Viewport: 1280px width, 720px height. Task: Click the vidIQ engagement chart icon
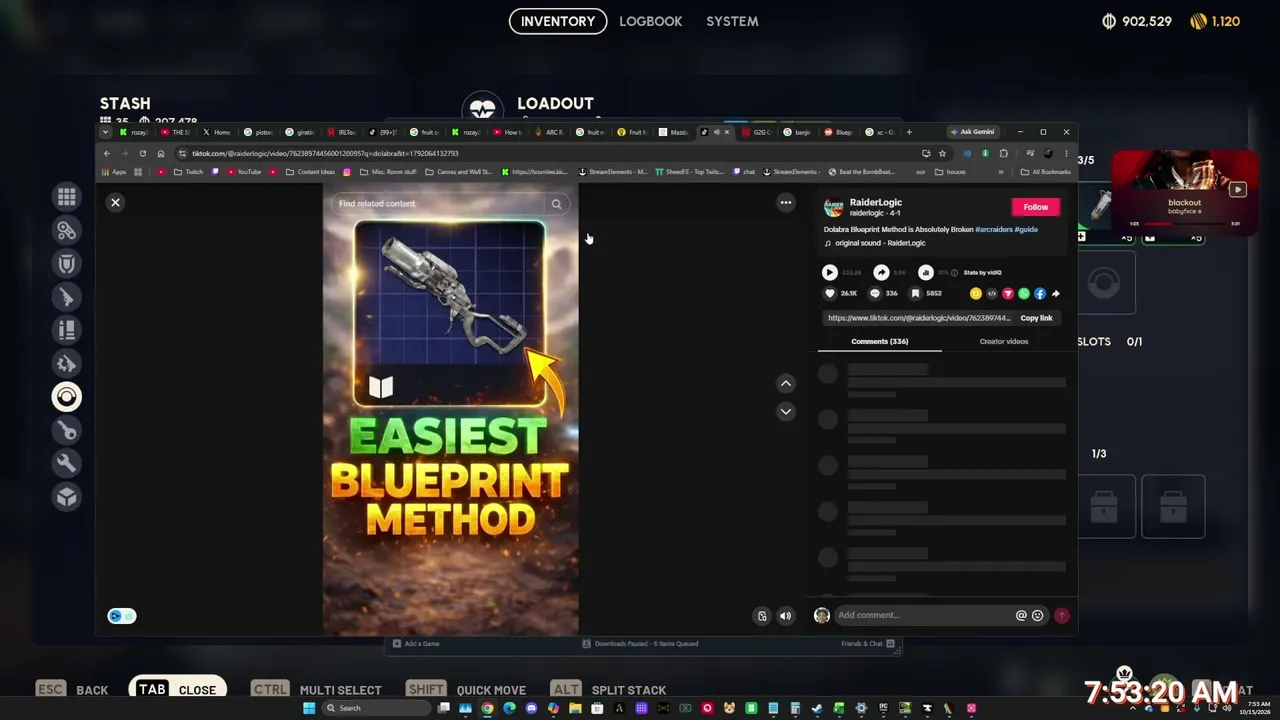tap(925, 272)
